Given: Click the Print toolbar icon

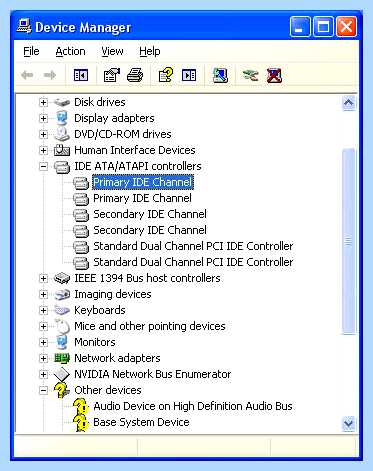Looking at the screenshot, I should [x=135, y=75].
